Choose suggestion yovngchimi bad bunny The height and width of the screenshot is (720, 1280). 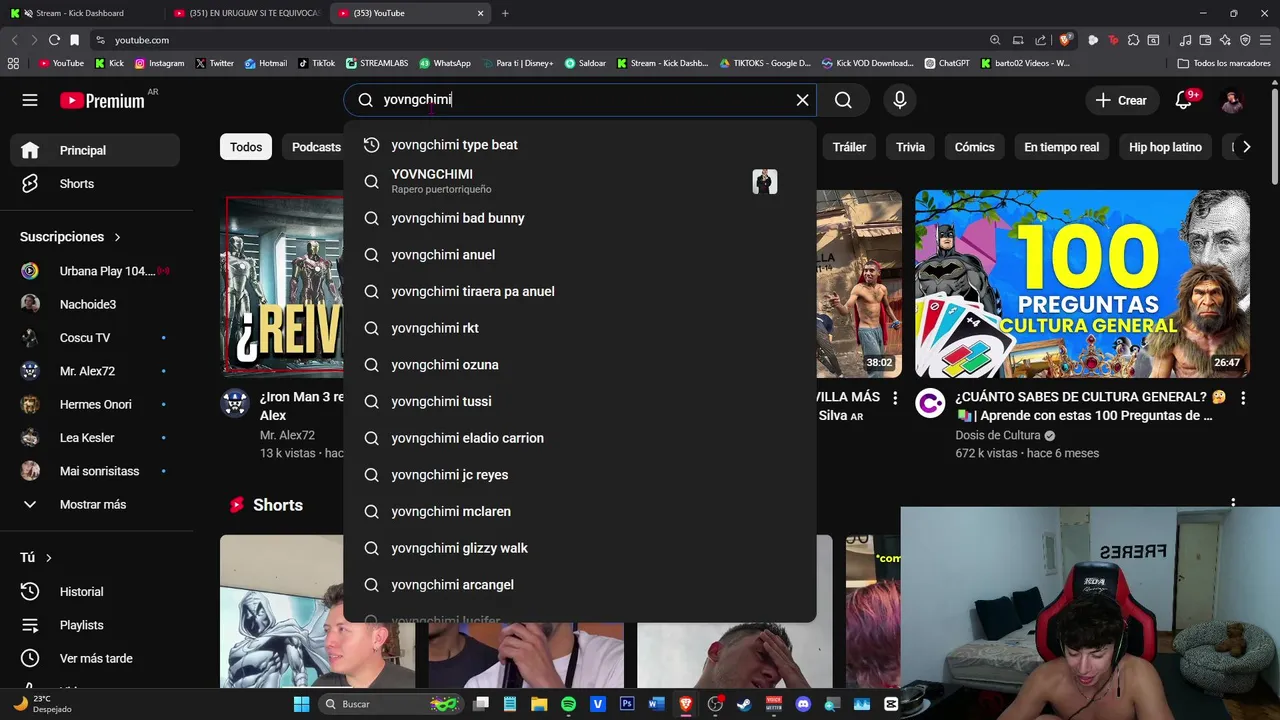580,218
